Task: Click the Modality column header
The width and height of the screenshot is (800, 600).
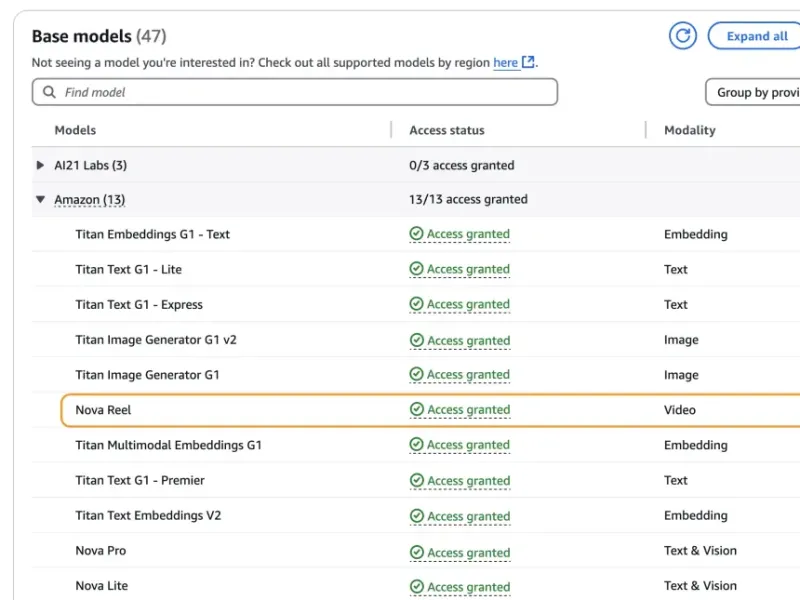Action: pos(690,130)
